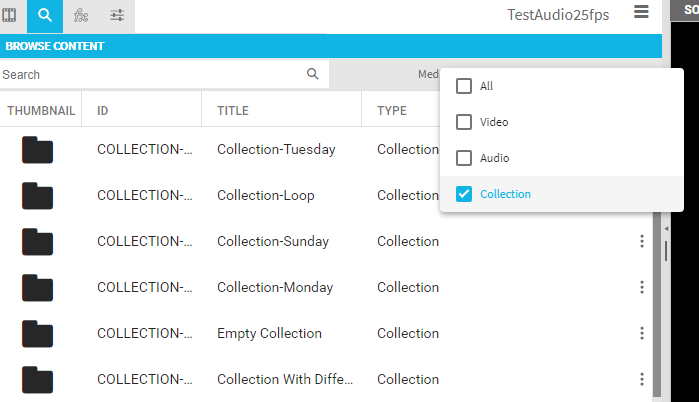Open the film strip media panel tab

point(10,15)
